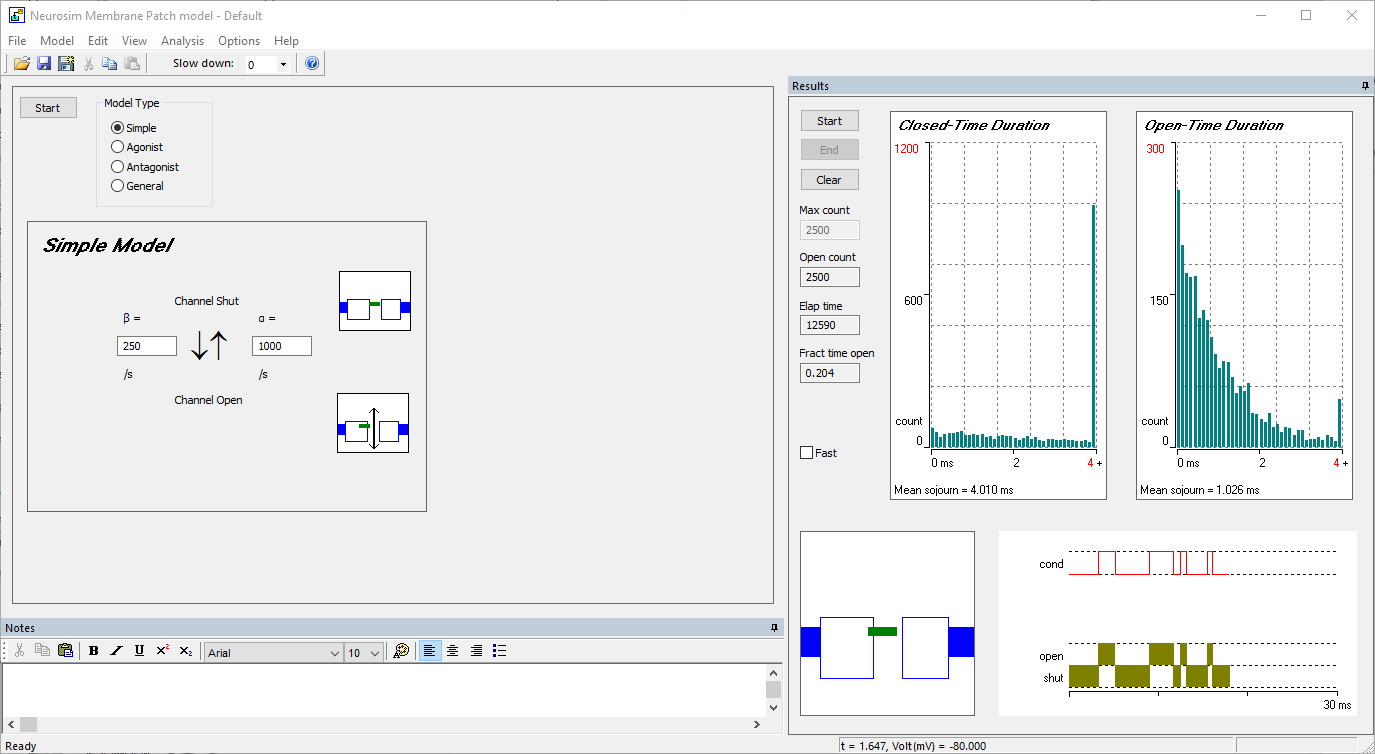The width and height of the screenshot is (1375, 754).
Task: Click the Save disk icon in toolbar
Action: 44,64
